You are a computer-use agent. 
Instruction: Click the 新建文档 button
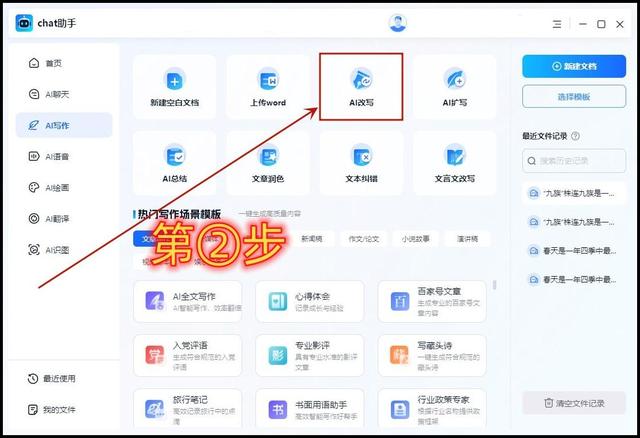click(x=574, y=66)
